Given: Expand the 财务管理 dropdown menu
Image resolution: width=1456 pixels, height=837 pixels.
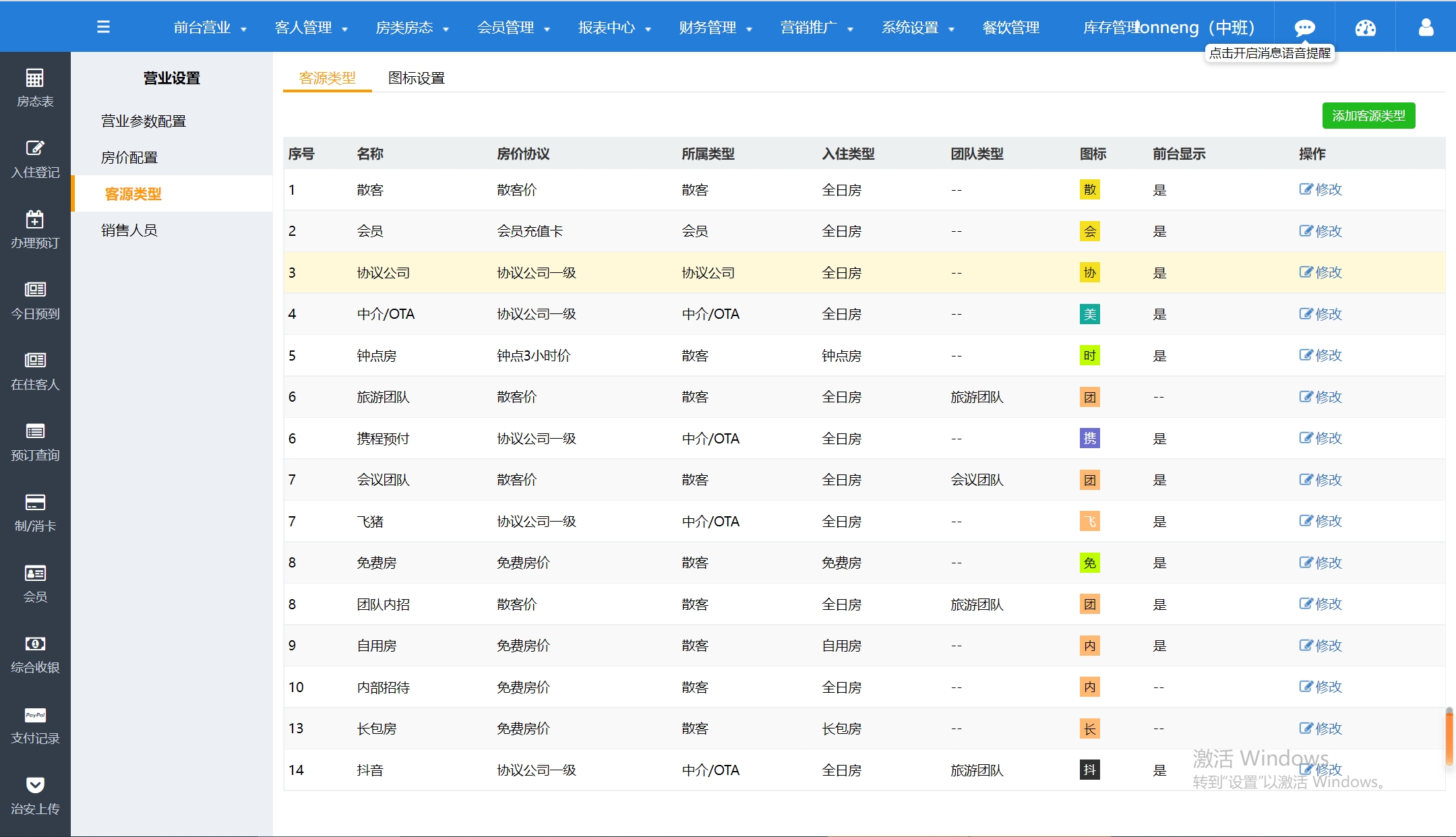Looking at the screenshot, I should point(716,28).
